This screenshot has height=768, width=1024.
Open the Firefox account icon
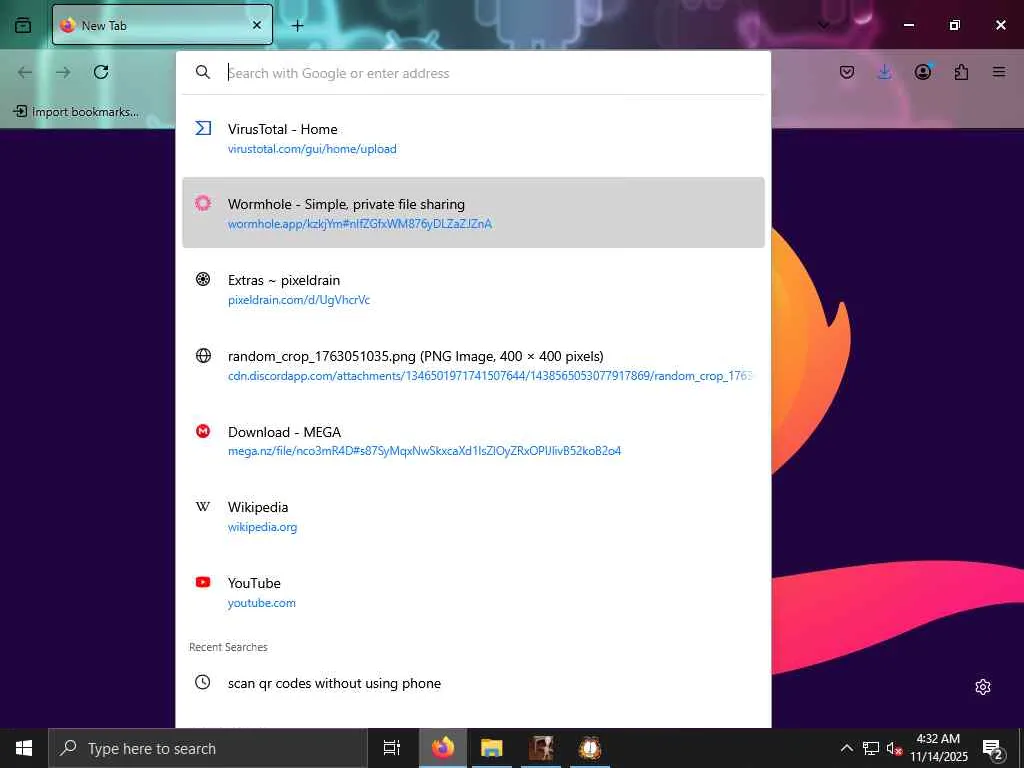pyautogui.click(x=923, y=72)
